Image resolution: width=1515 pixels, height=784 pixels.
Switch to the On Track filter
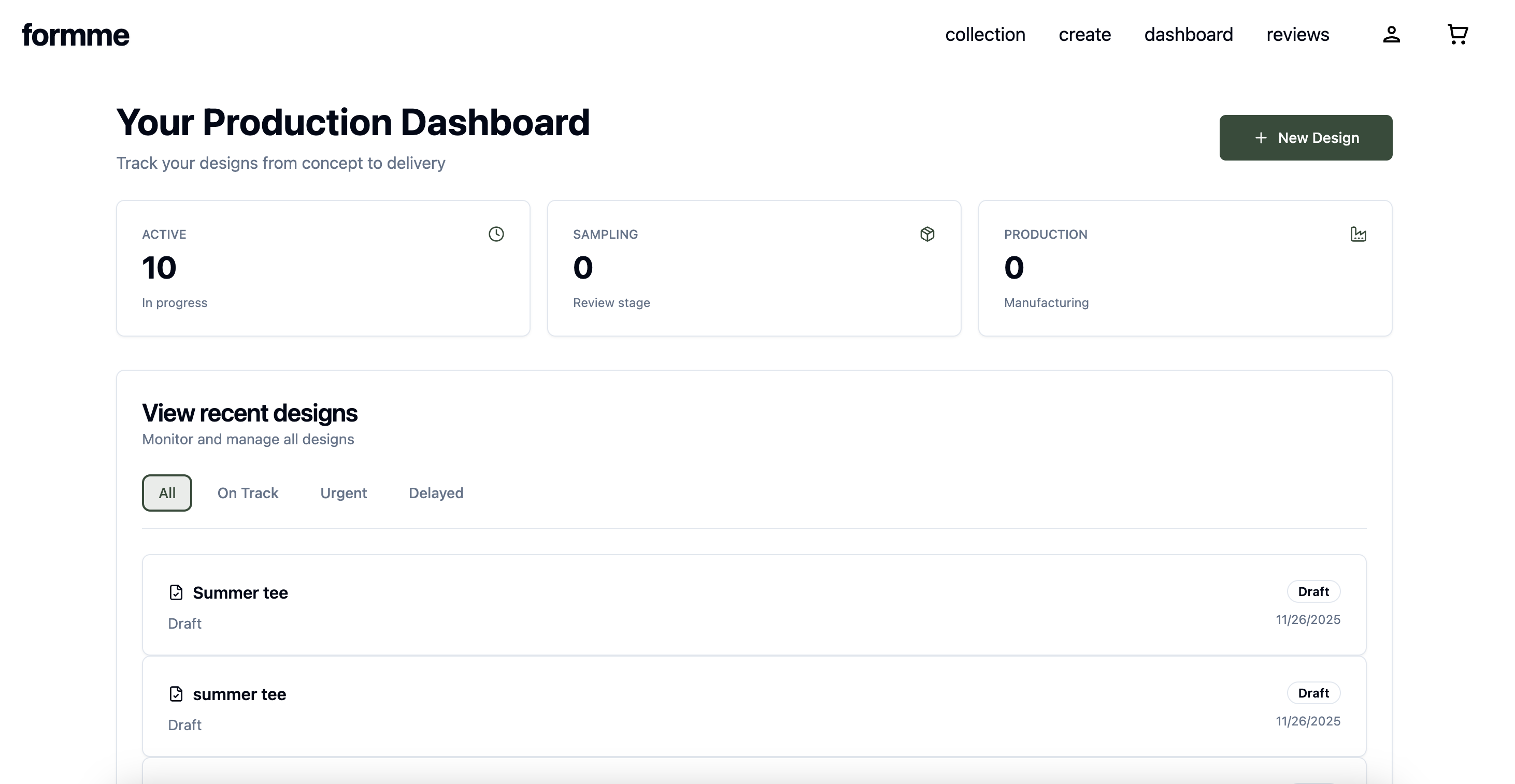click(x=248, y=493)
